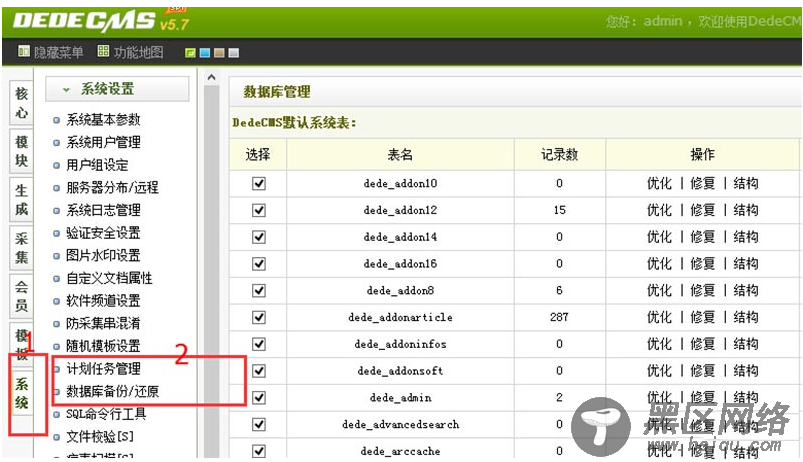Open 文件校验[S] page
Viewport: 803px width, 462px height.
point(100,436)
